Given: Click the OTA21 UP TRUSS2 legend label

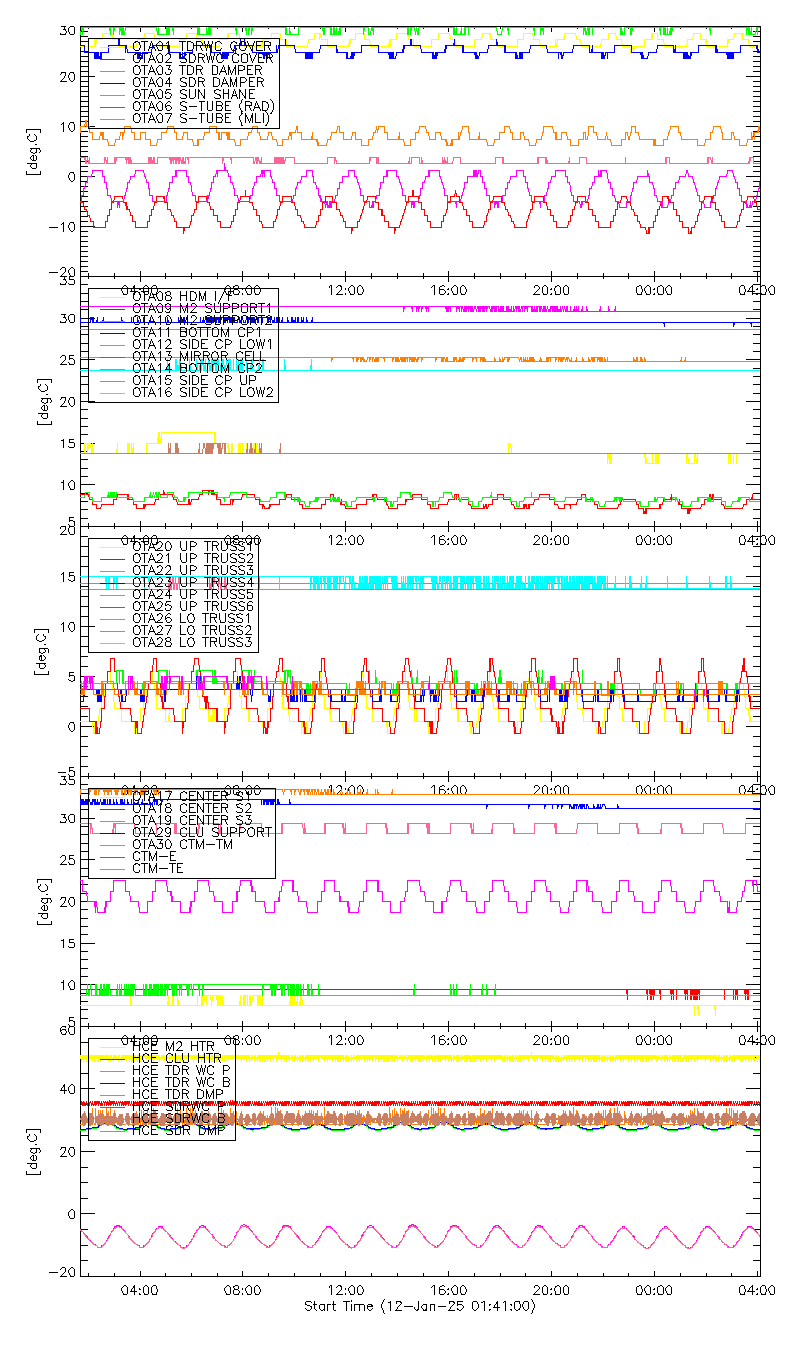Looking at the screenshot, I should tap(194, 558).
